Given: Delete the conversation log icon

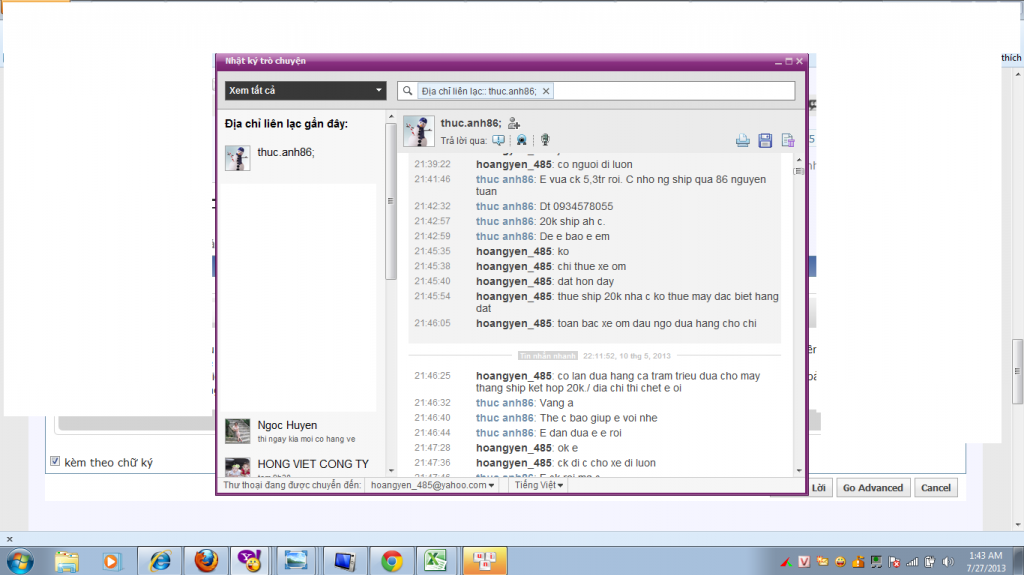Looking at the screenshot, I should 788,140.
